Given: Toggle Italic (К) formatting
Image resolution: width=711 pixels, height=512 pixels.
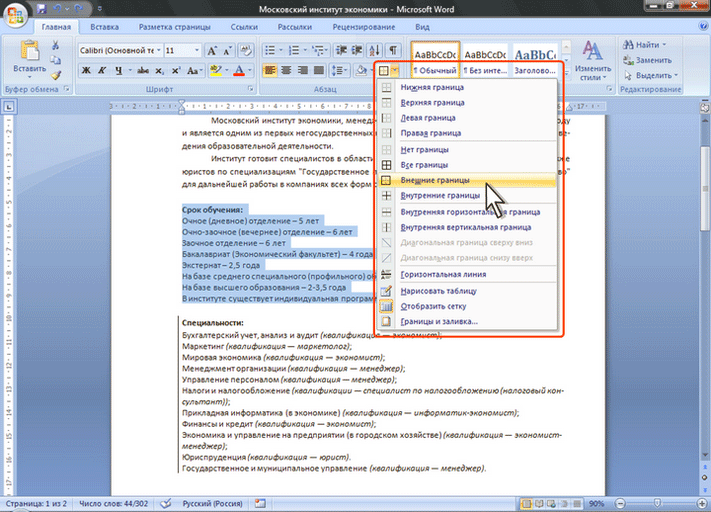Looking at the screenshot, I should tap(102, 71).
